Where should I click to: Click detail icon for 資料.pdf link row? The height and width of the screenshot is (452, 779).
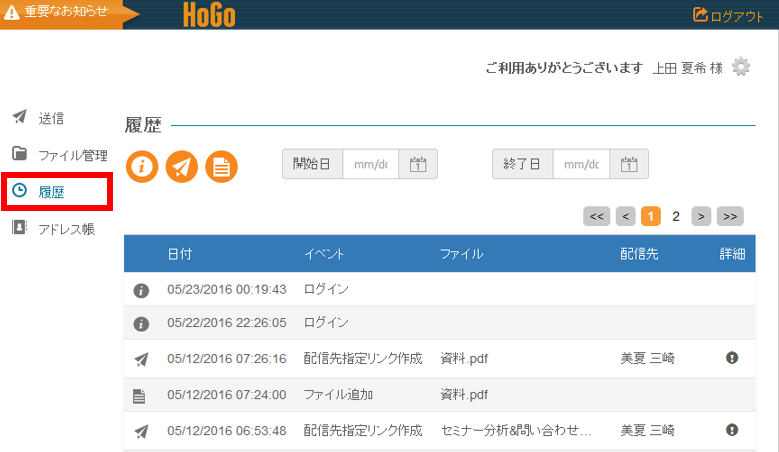point(732,358)
